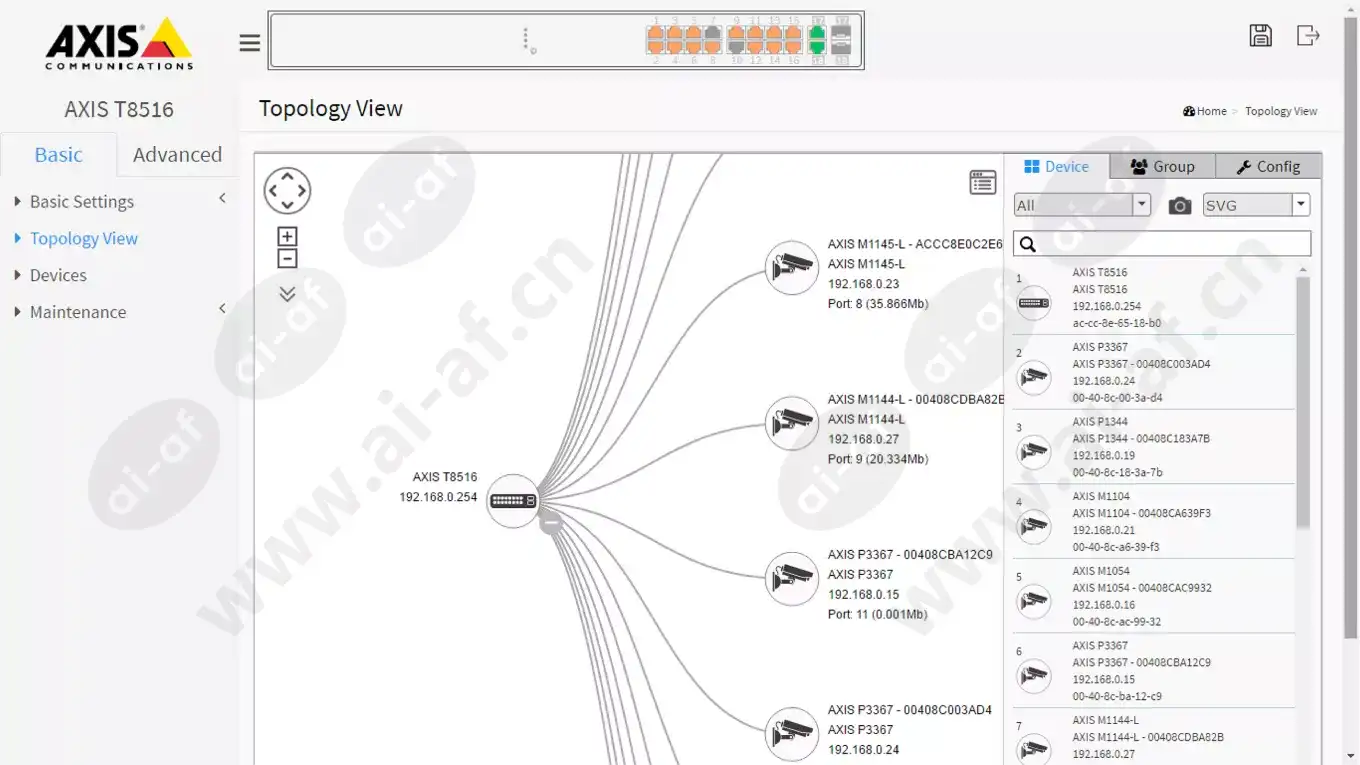Click the 'Port: 9 (20.334Mb)' label
This screenshot has width=1360, height=765.
(878, 459)
